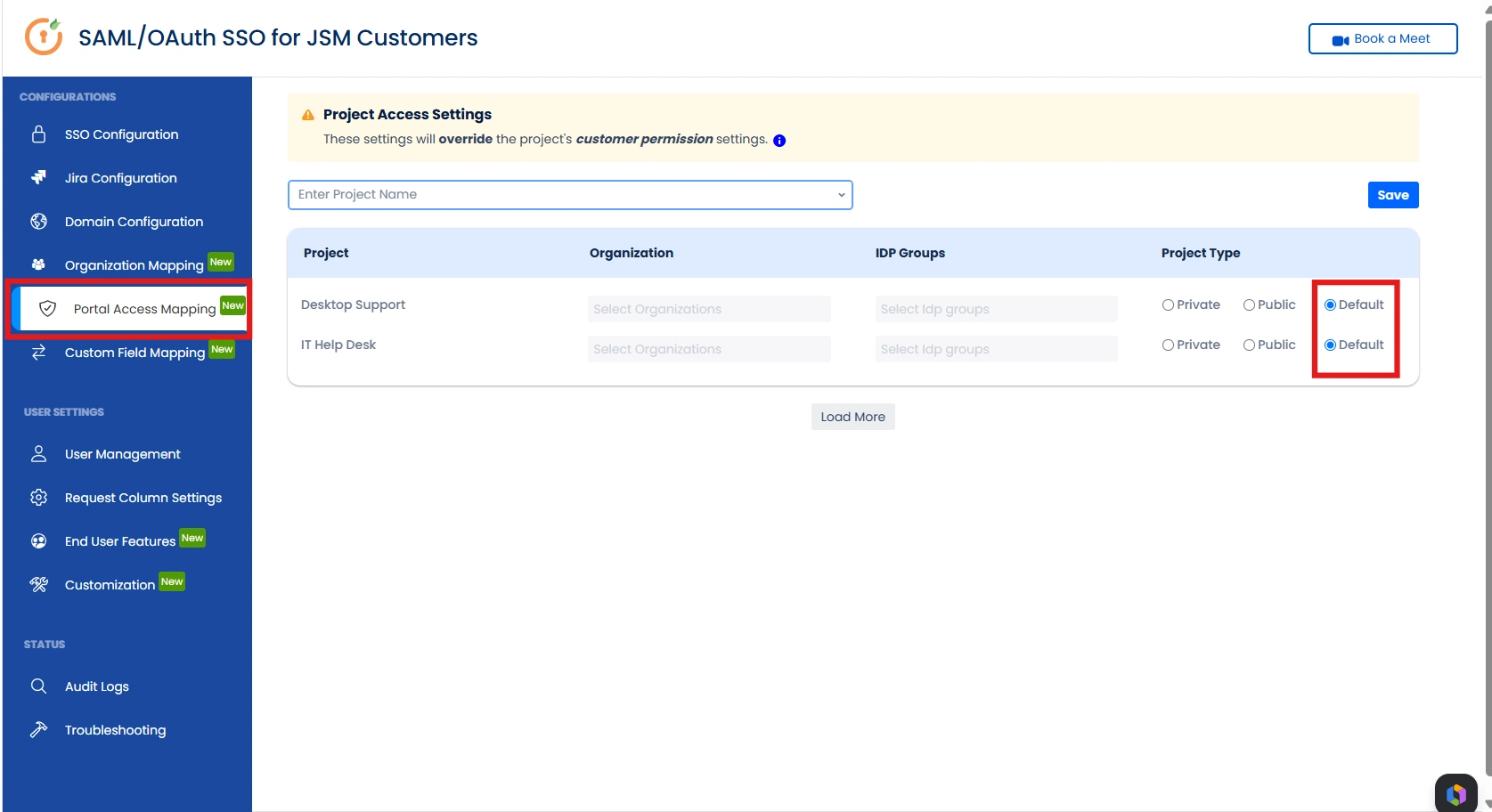Click the SSO Configuration lock icon
This screenshot has width=1492, height=812.
tap(38, 134)
